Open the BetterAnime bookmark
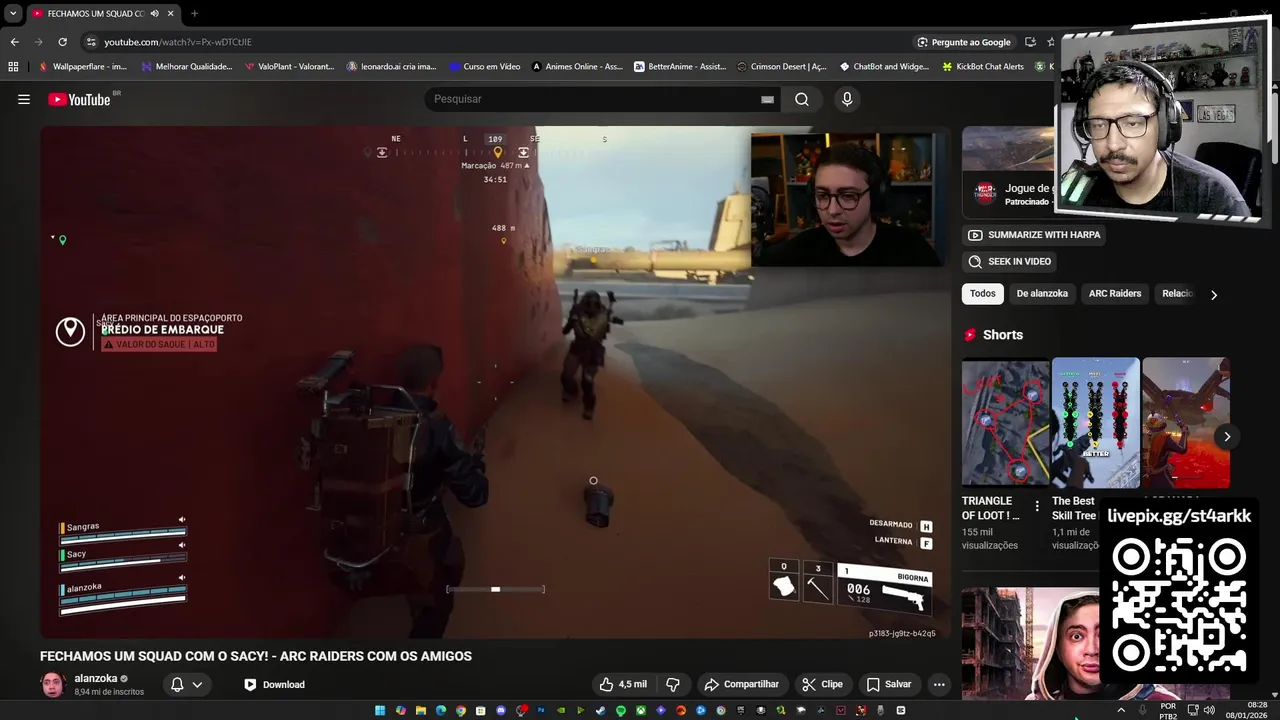1280x720 pixels. tap(680, 66)
